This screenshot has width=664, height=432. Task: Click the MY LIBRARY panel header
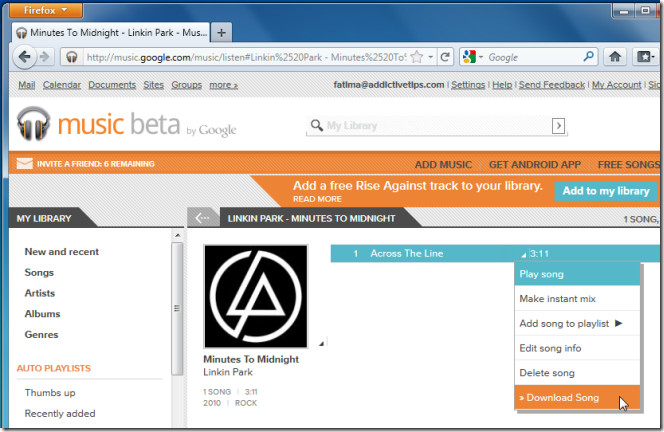tap(44, 219)
